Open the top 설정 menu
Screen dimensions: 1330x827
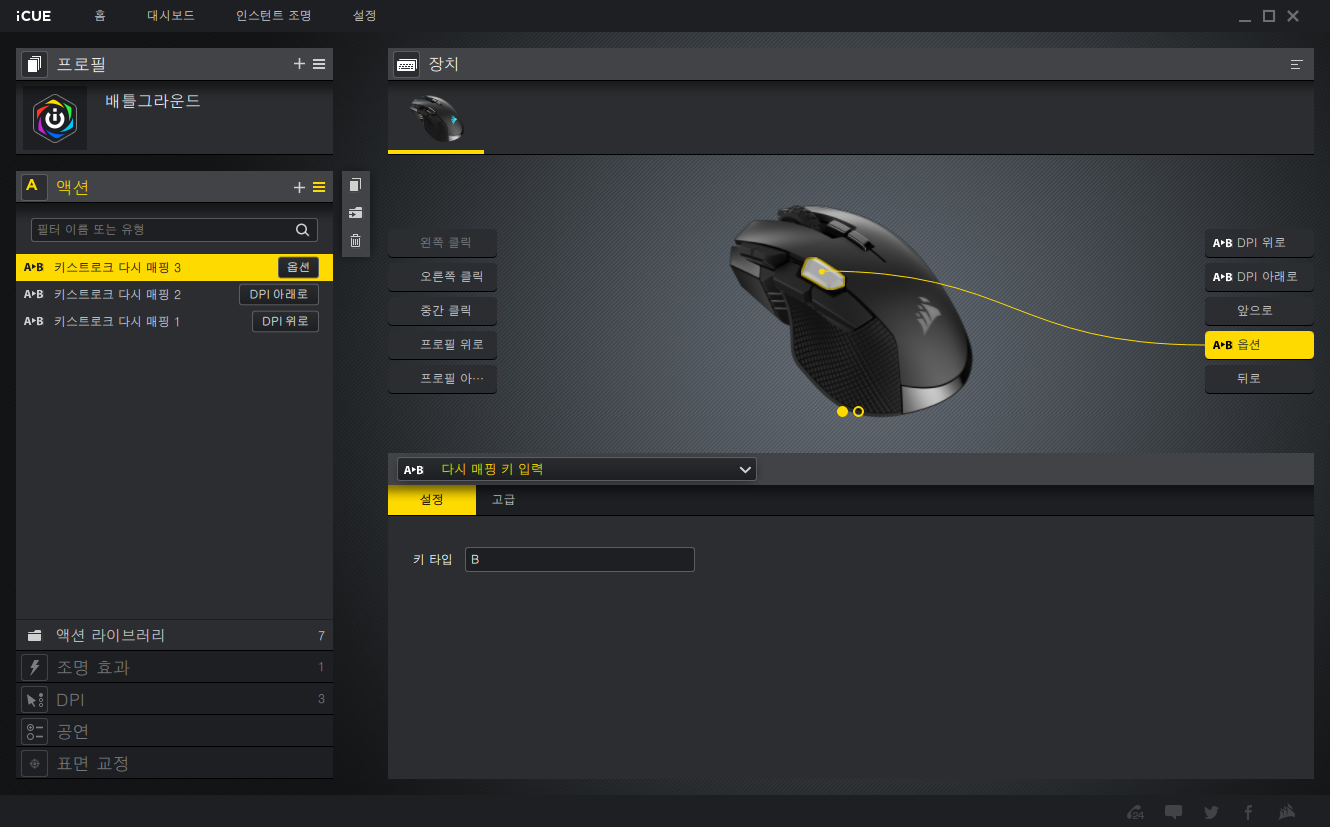pyautogui.click(x=365, y=16)
